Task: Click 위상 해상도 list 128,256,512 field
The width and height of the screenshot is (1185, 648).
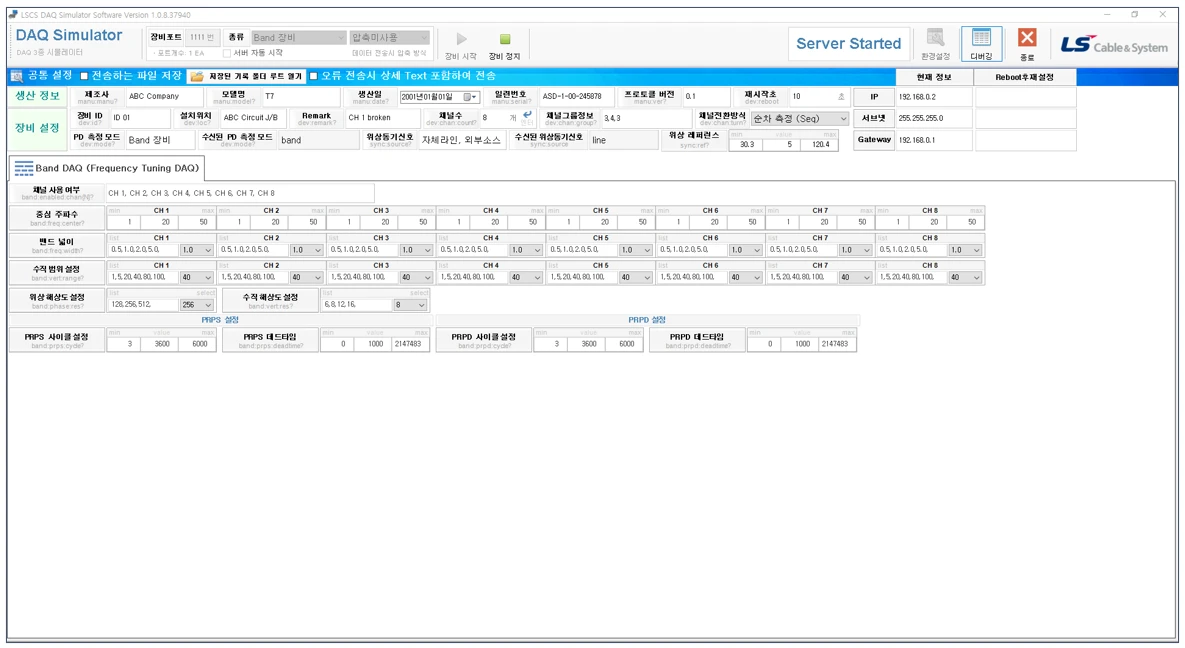Action: tap(143, 305)
